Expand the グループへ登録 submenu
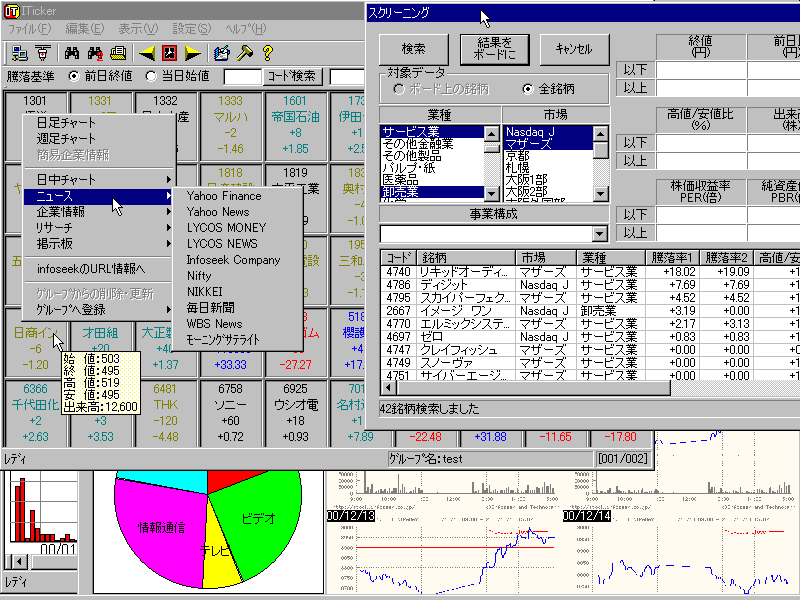The height and width of the screenshot is (600, 800). [100, 310]
